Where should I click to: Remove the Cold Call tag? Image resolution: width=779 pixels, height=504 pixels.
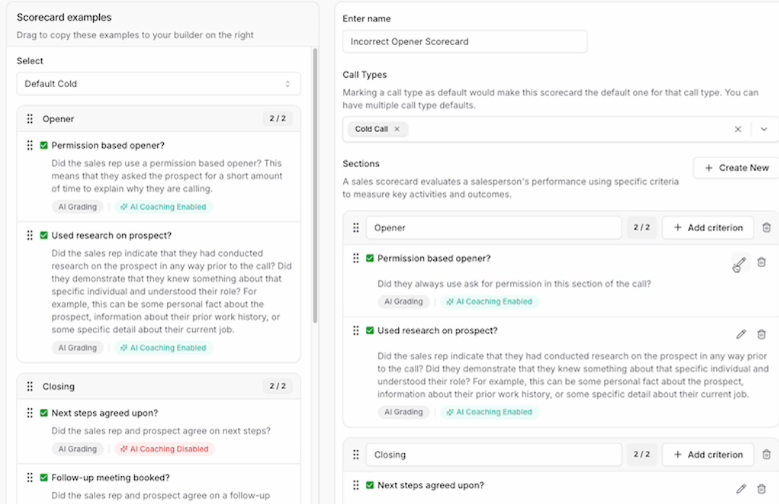click(397, 129)
